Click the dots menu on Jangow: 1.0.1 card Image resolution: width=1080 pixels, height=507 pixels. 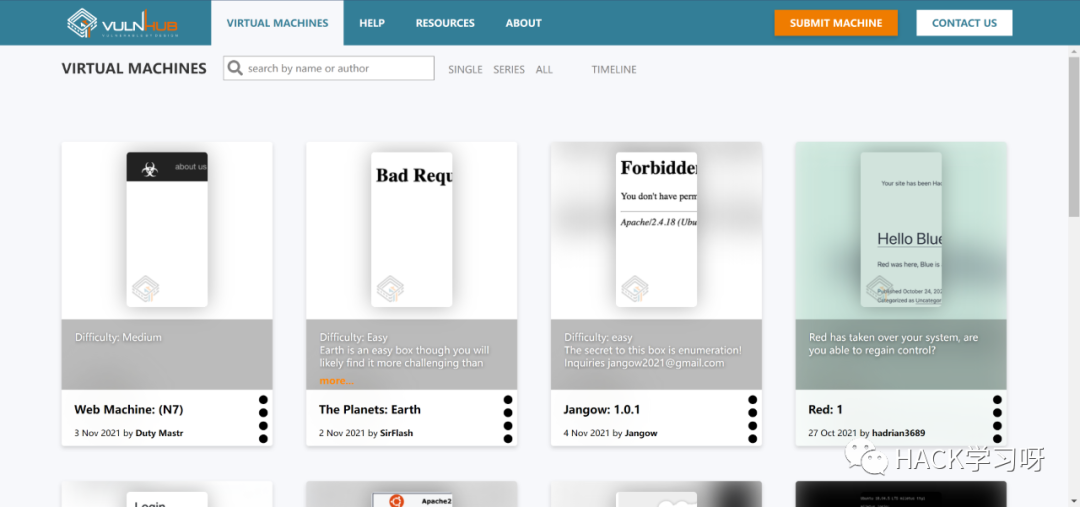point(753,419)
